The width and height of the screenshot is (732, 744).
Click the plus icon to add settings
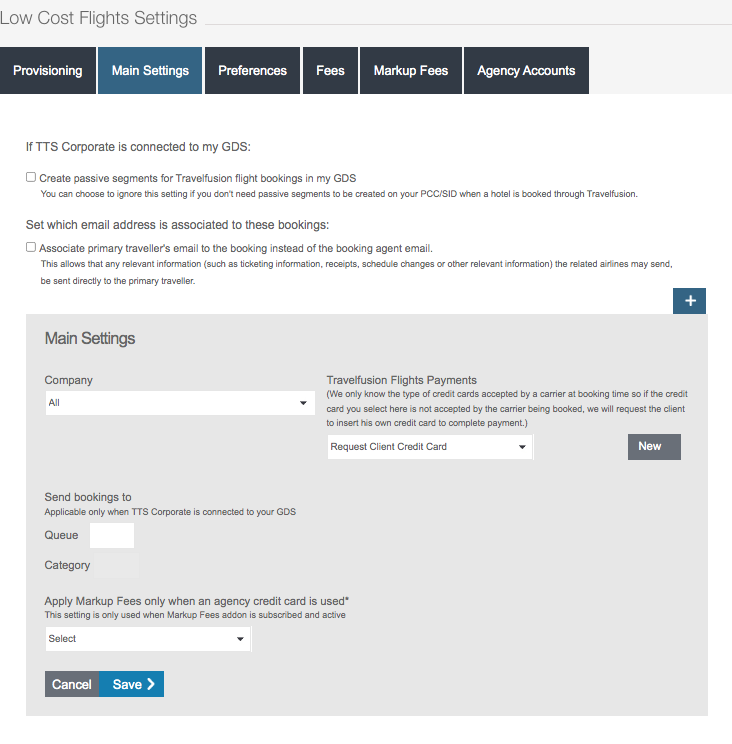(689, 301)
